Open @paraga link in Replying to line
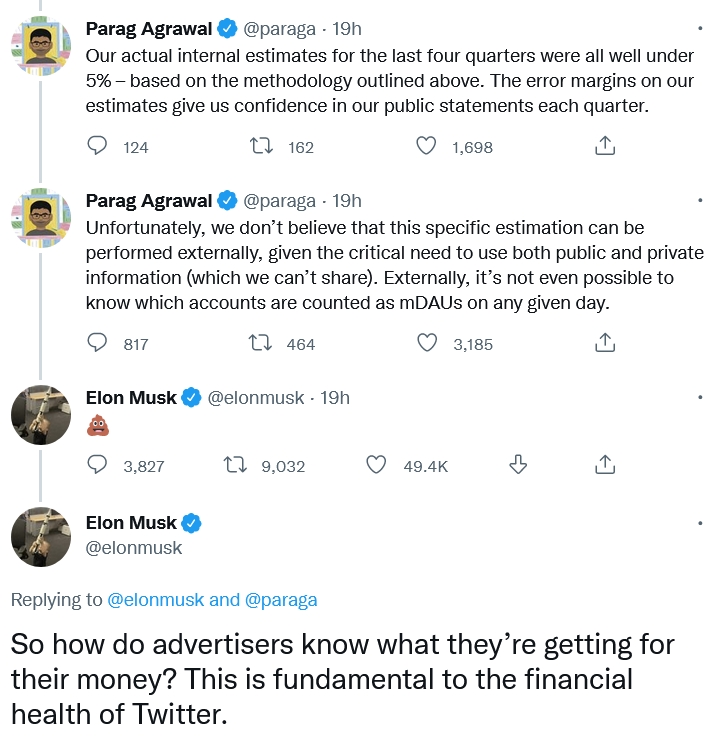Viewport: 705px width, 742px height. click(281, 600)
